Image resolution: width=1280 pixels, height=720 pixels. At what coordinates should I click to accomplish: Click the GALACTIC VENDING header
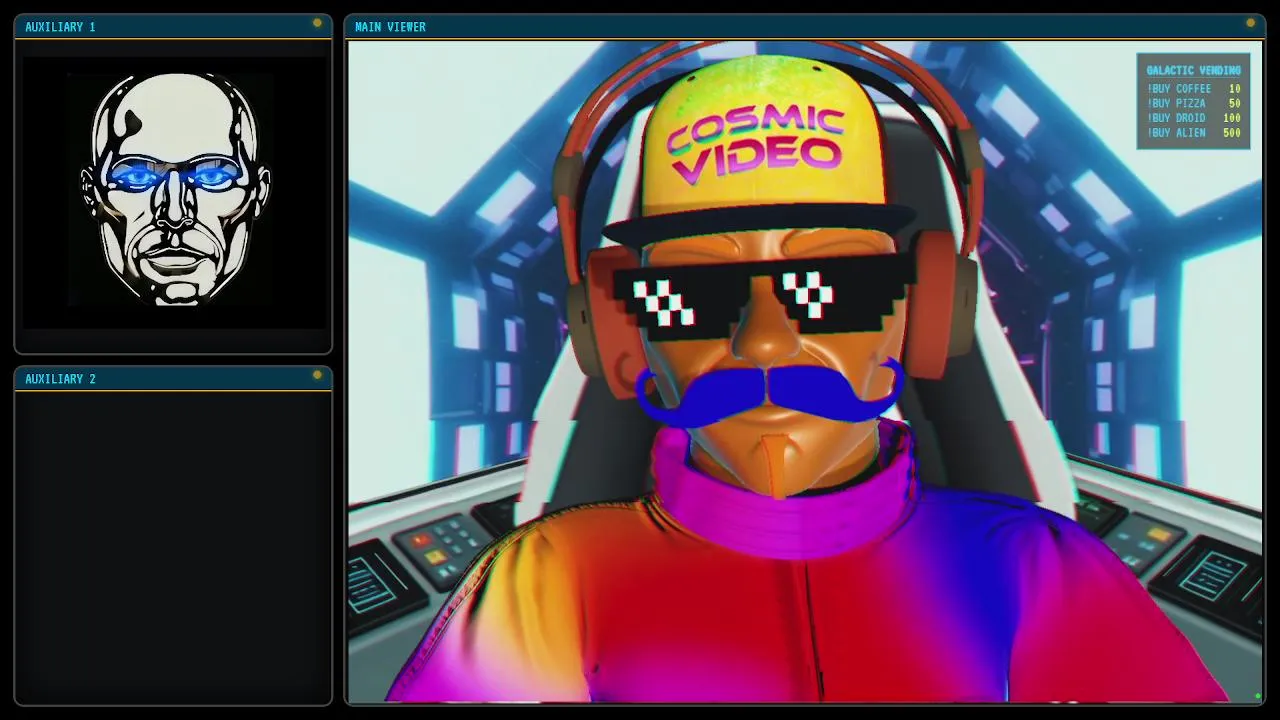[x=1193, y=70]
